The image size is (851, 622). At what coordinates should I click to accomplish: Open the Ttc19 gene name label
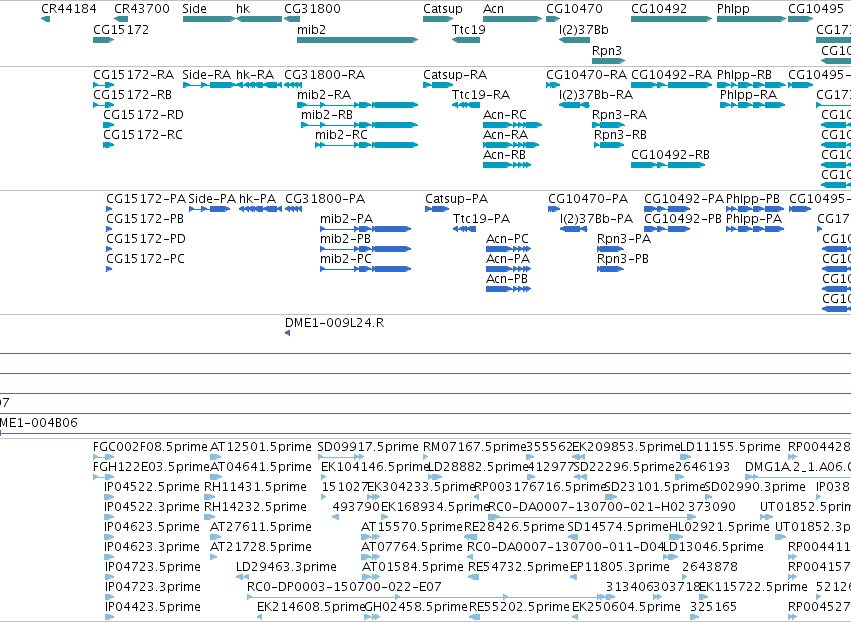(x=468, y=29)
